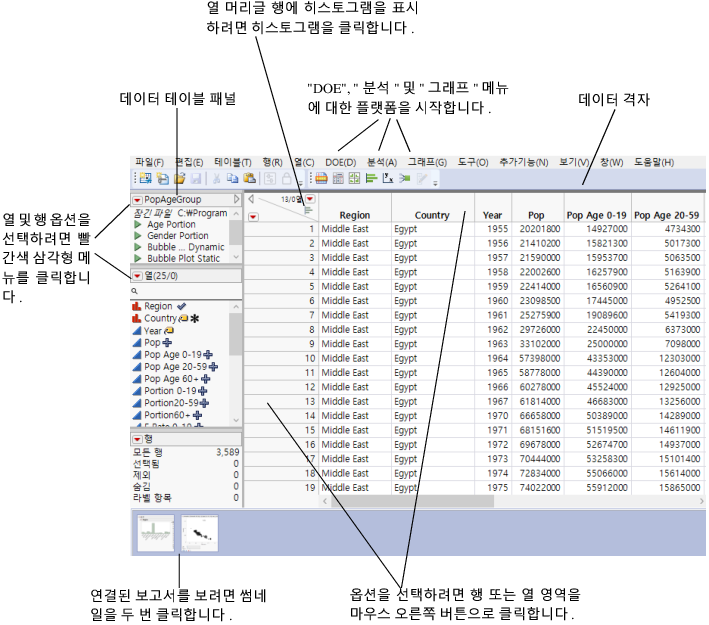
Task: Click the grayed pencil edit icon
Action: point(421,179)
